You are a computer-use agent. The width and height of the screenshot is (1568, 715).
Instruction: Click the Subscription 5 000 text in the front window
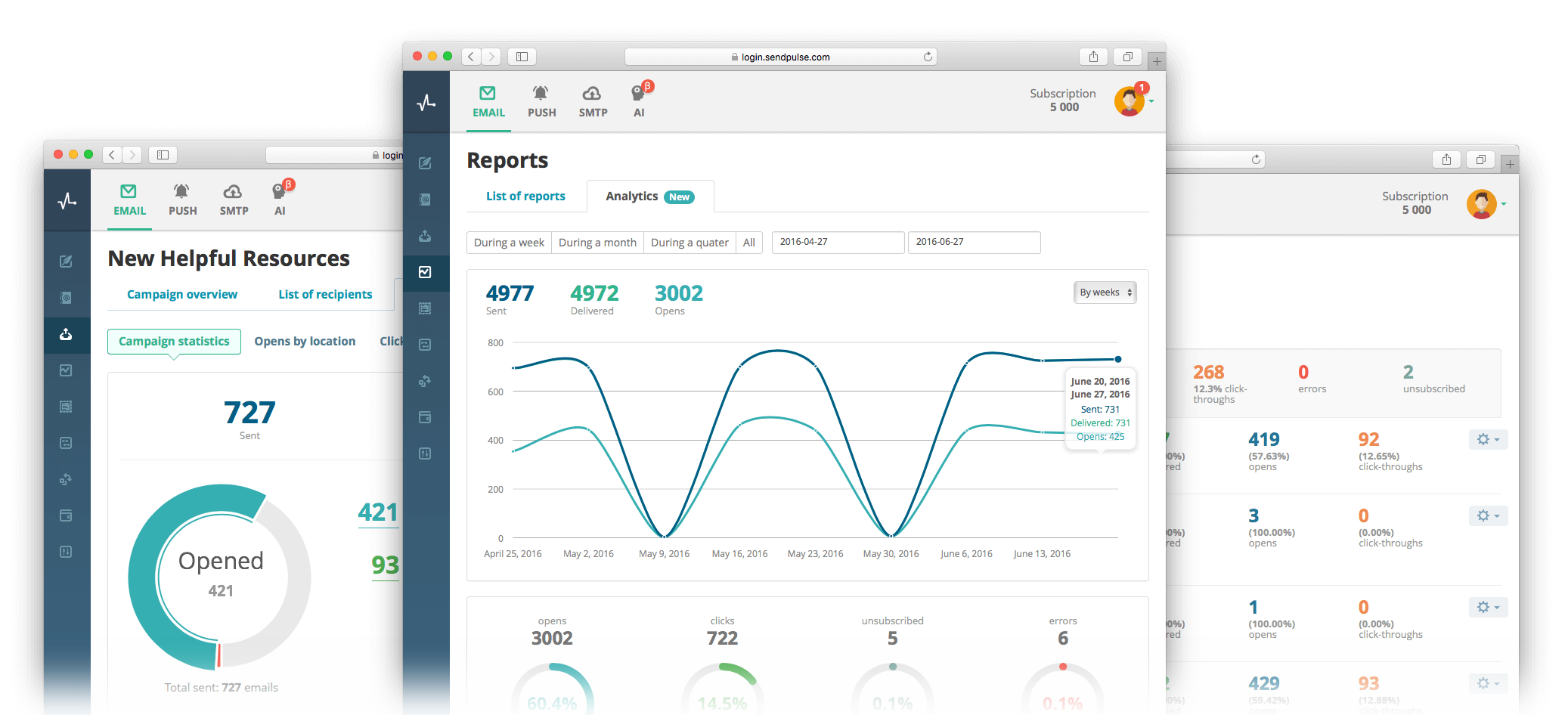point(1063,100)
